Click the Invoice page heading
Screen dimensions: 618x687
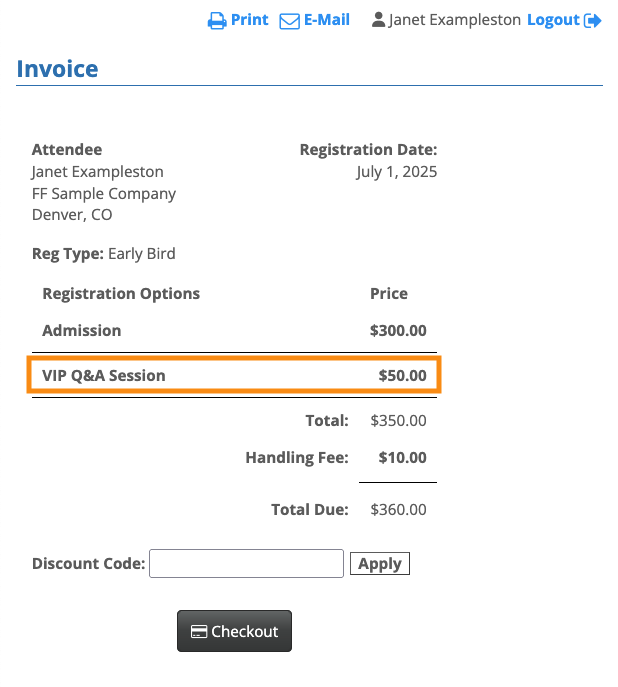pyautogui.click(x=57, y=70)
